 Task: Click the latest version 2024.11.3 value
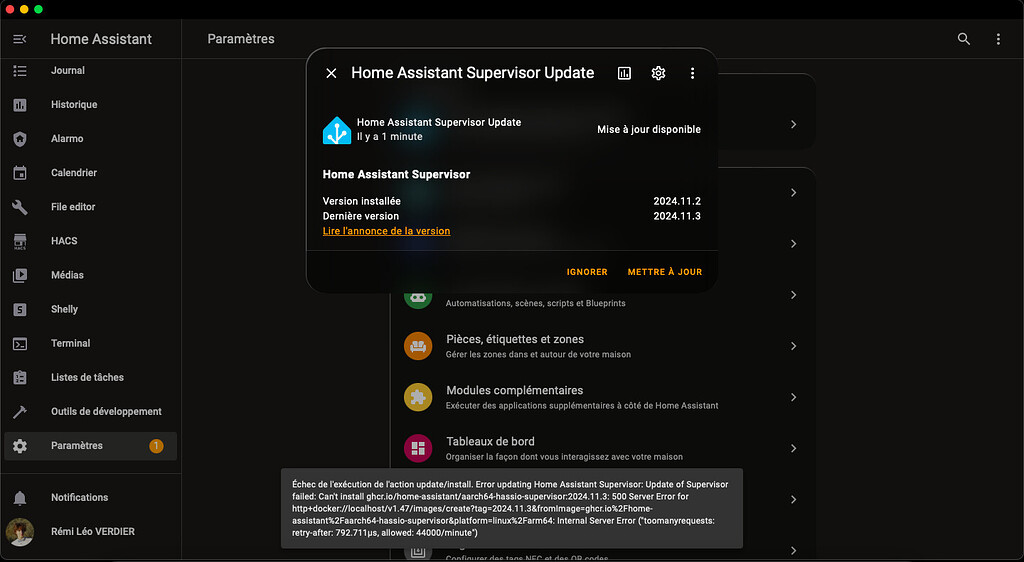[677, 216]
